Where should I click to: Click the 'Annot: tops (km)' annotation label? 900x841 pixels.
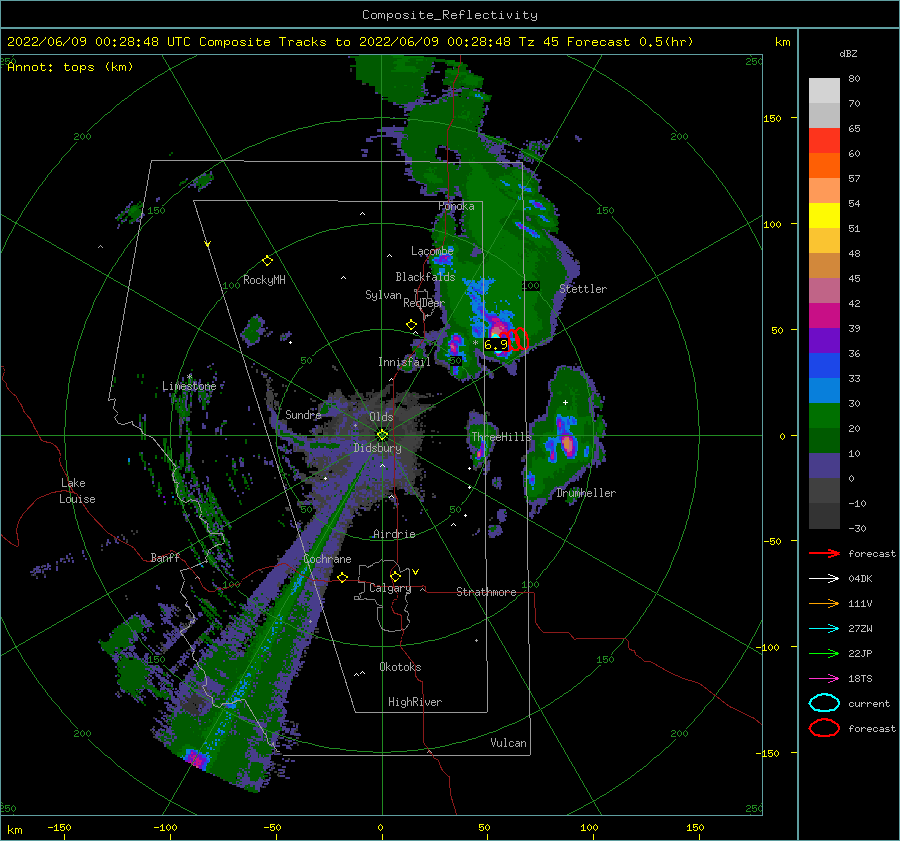pos(70,67)
